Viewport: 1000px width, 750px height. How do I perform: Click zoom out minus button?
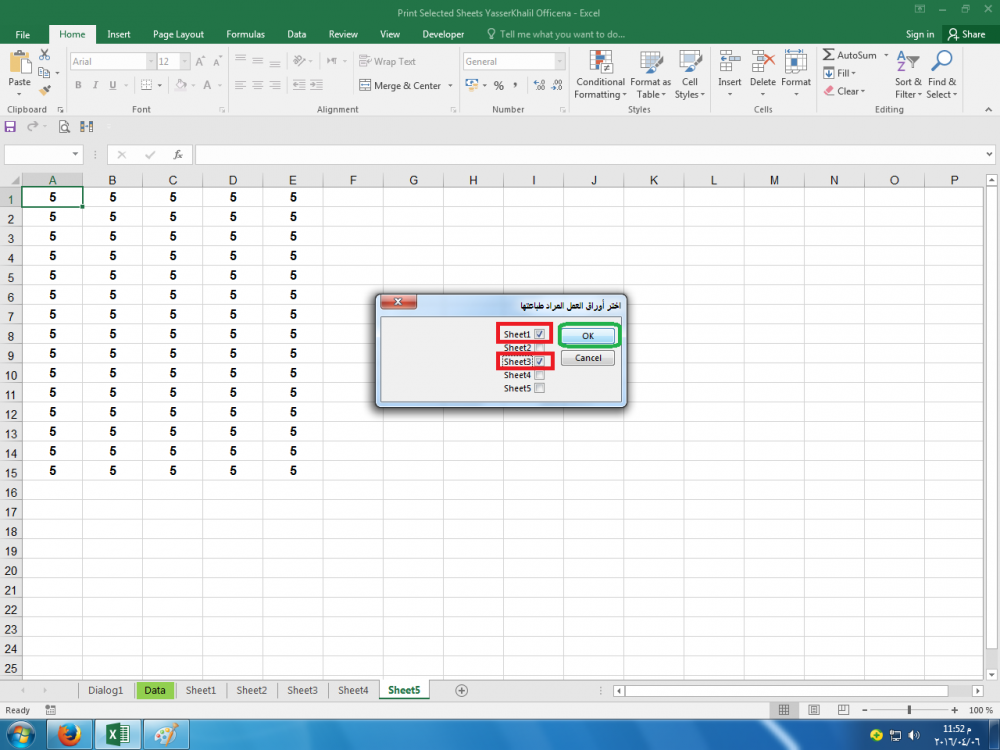tap(865, 710)
